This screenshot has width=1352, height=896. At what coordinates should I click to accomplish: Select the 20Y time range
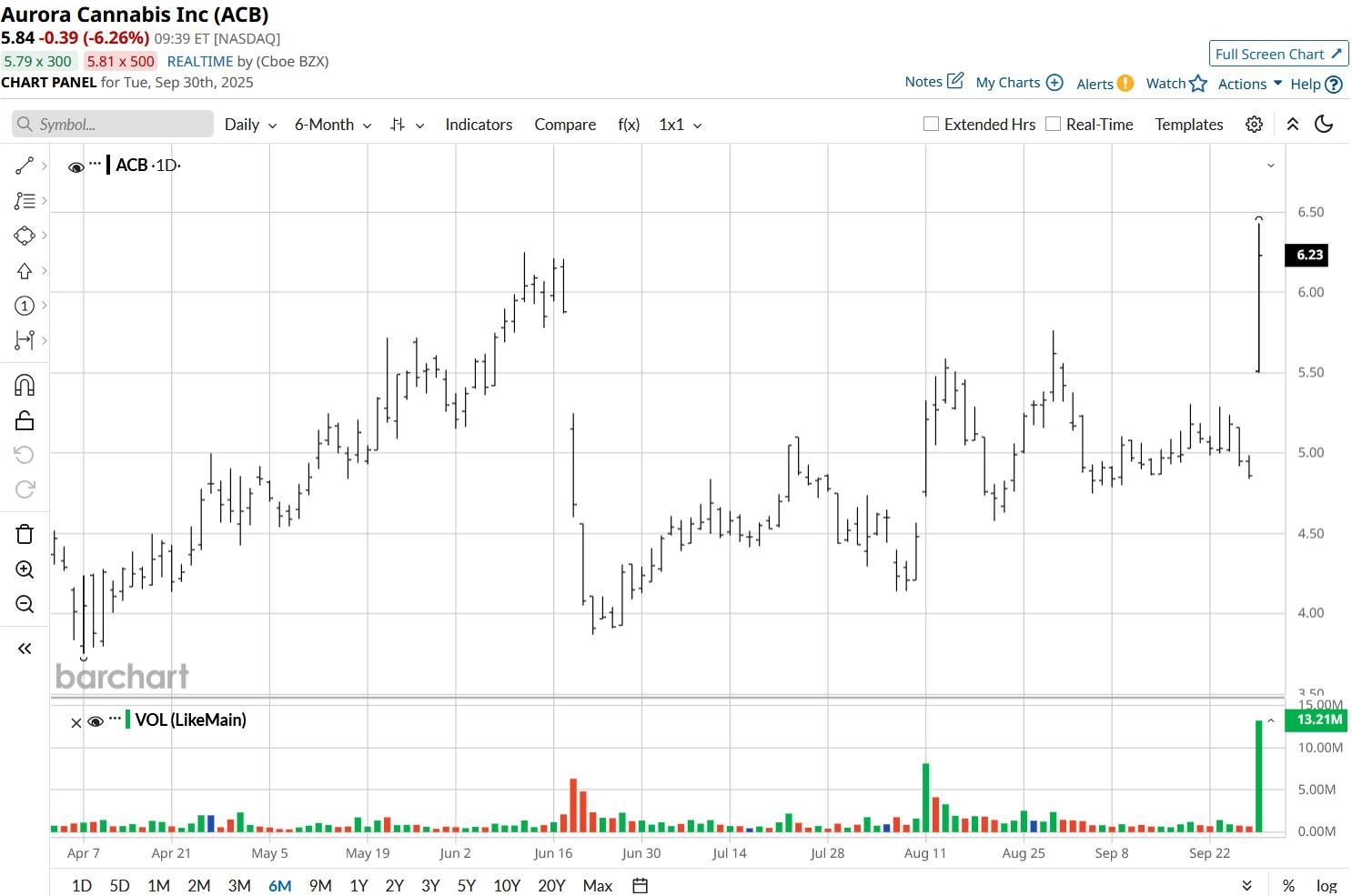point(551,885)
